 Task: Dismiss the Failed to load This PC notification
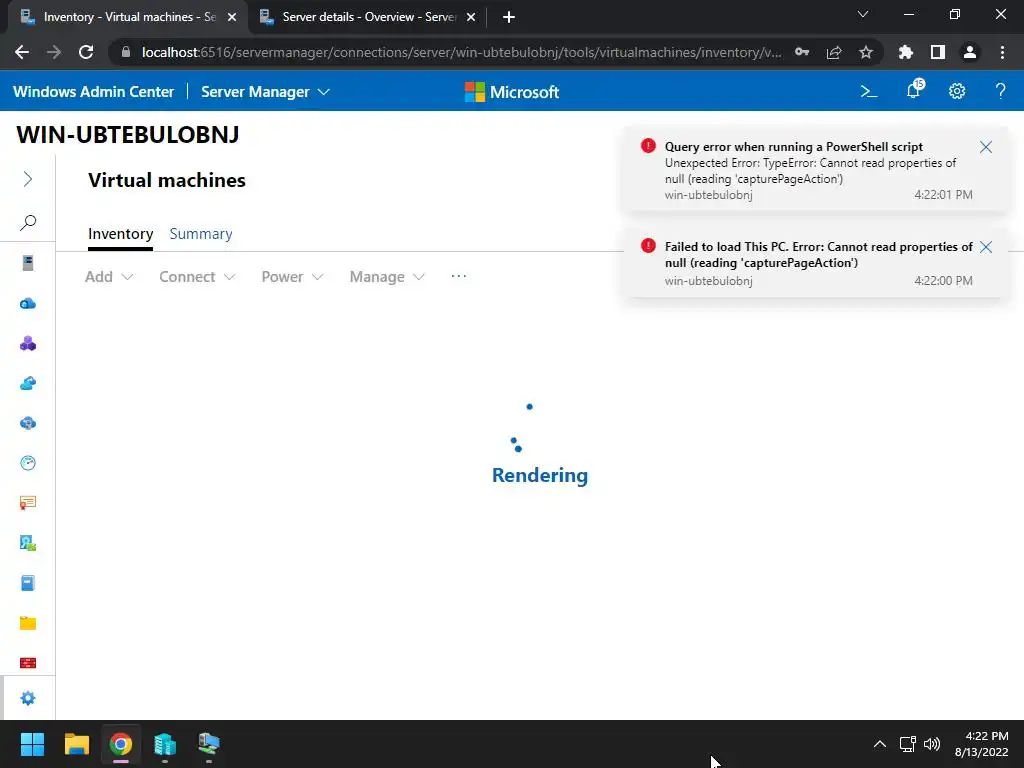(x=986, y=247)
